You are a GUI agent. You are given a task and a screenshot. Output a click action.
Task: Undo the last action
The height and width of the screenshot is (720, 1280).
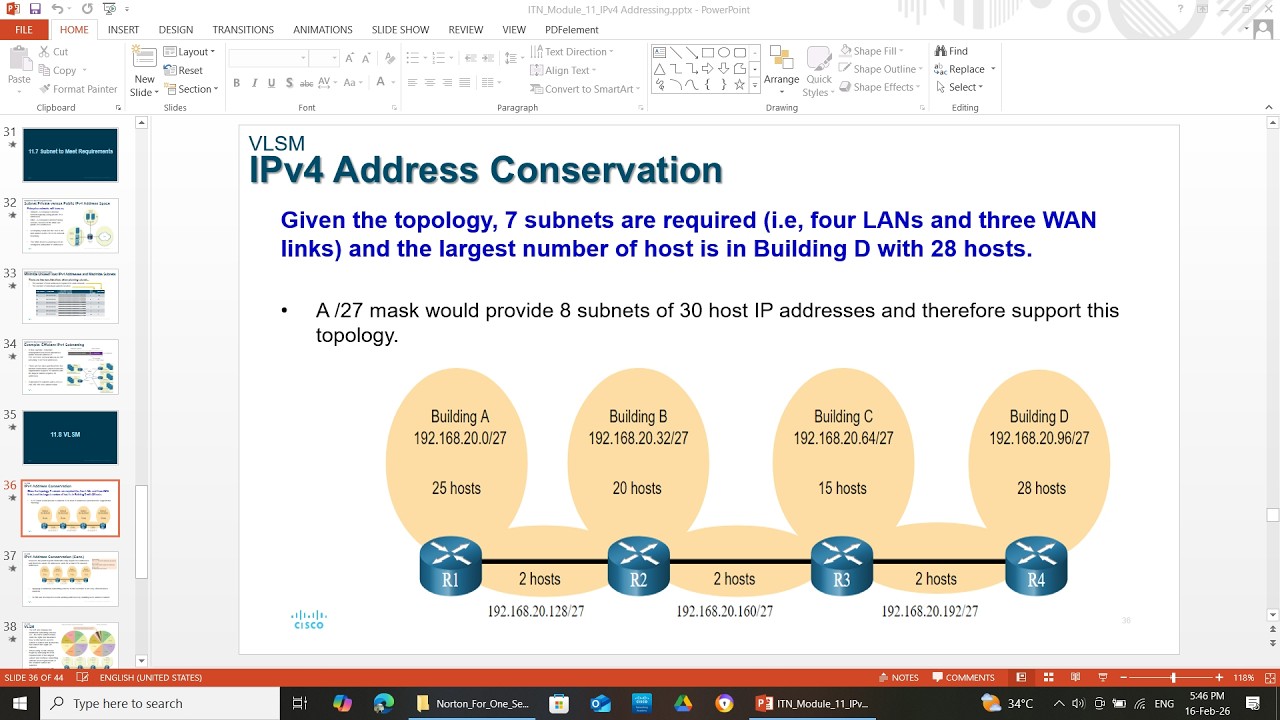pyautogui.click(x=58, y=9)
